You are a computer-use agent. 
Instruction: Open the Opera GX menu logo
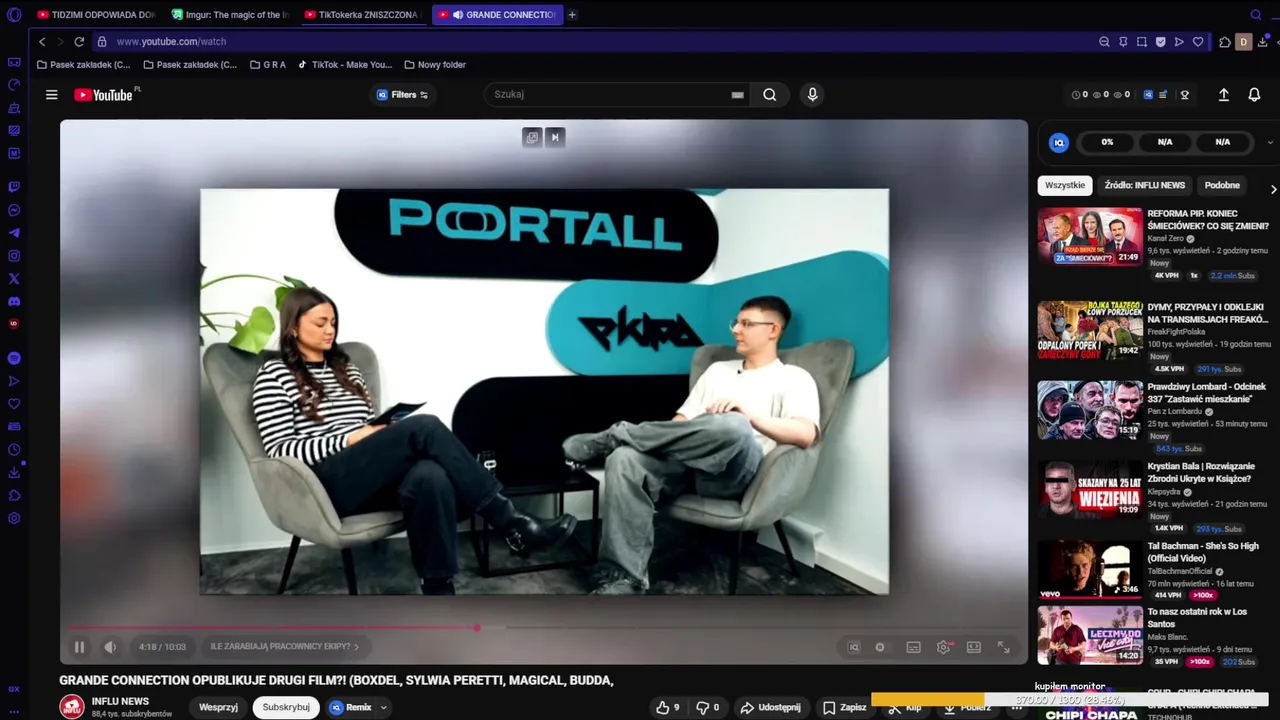click(14, 15)
